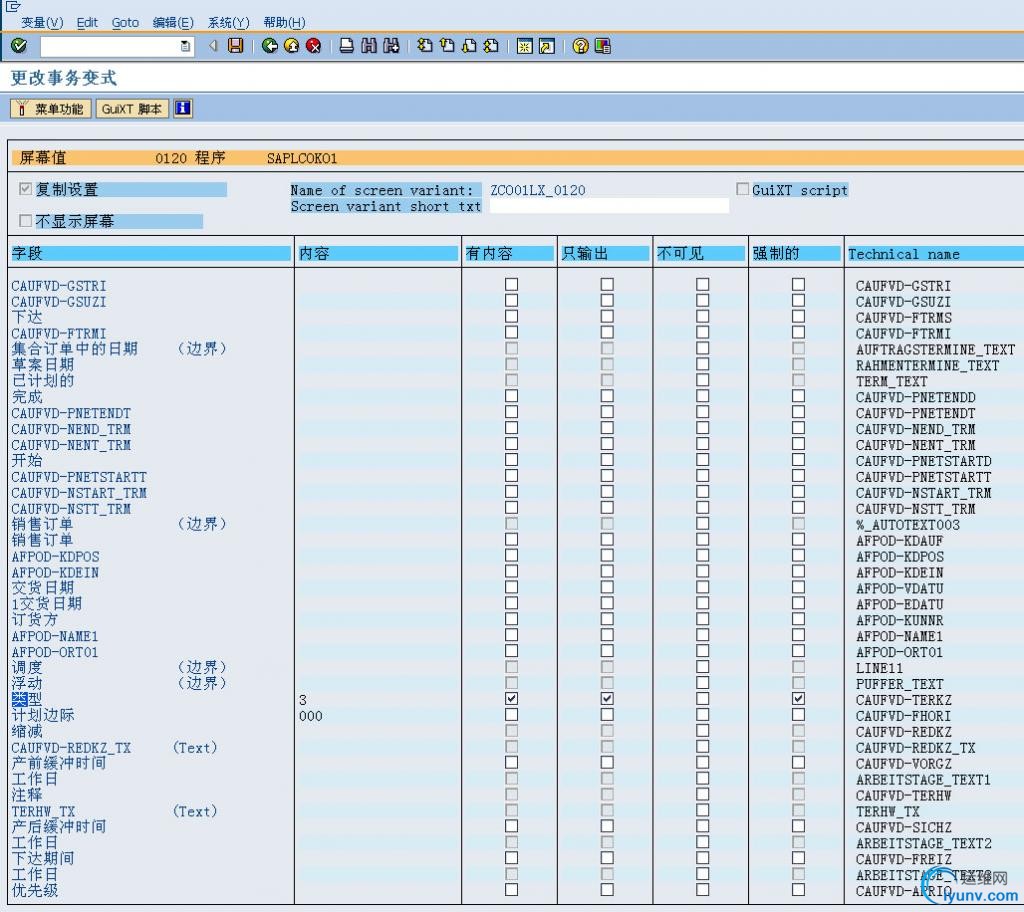Click the 菜单功能 button
Screen dimensions: 1024x912
click(x=50, y=108)
